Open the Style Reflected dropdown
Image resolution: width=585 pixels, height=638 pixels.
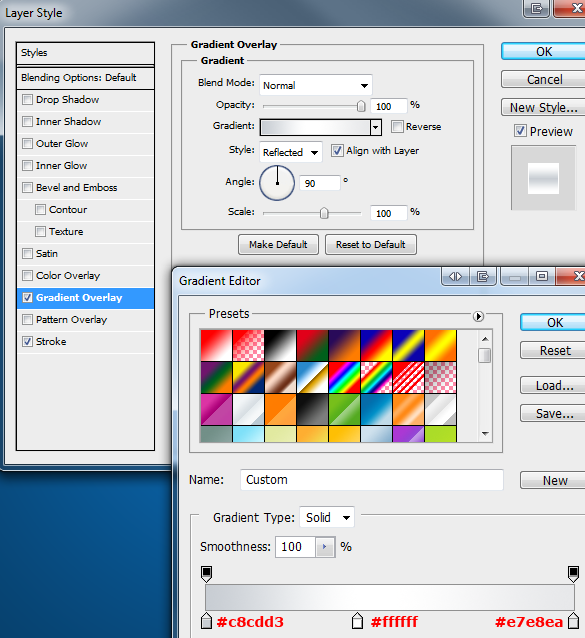291,152
